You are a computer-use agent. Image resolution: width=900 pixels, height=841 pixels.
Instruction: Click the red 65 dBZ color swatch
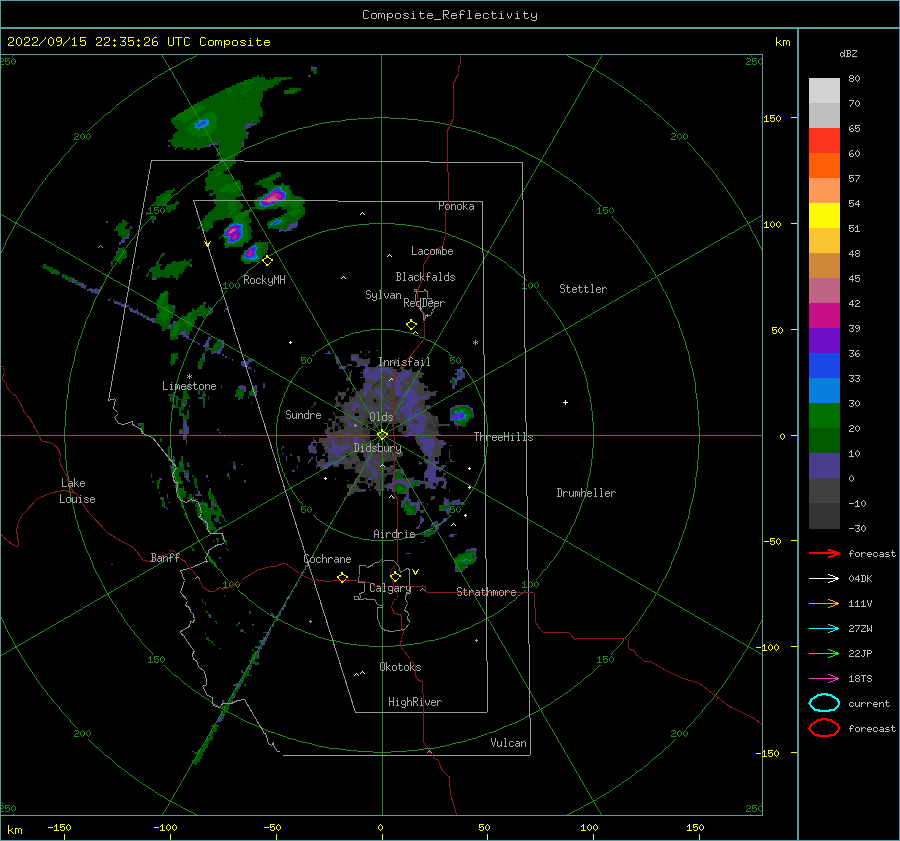pyautogui.click(x=824, y=141)
